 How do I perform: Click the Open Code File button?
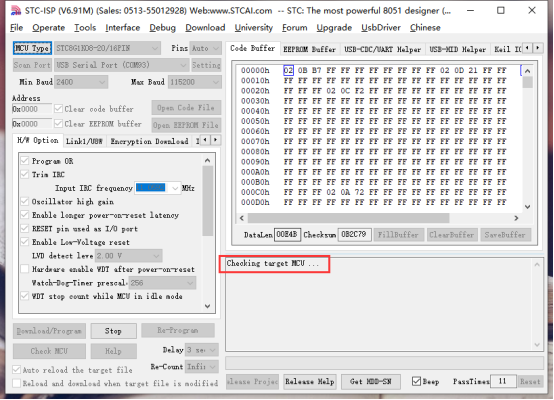tap(186, 107)
